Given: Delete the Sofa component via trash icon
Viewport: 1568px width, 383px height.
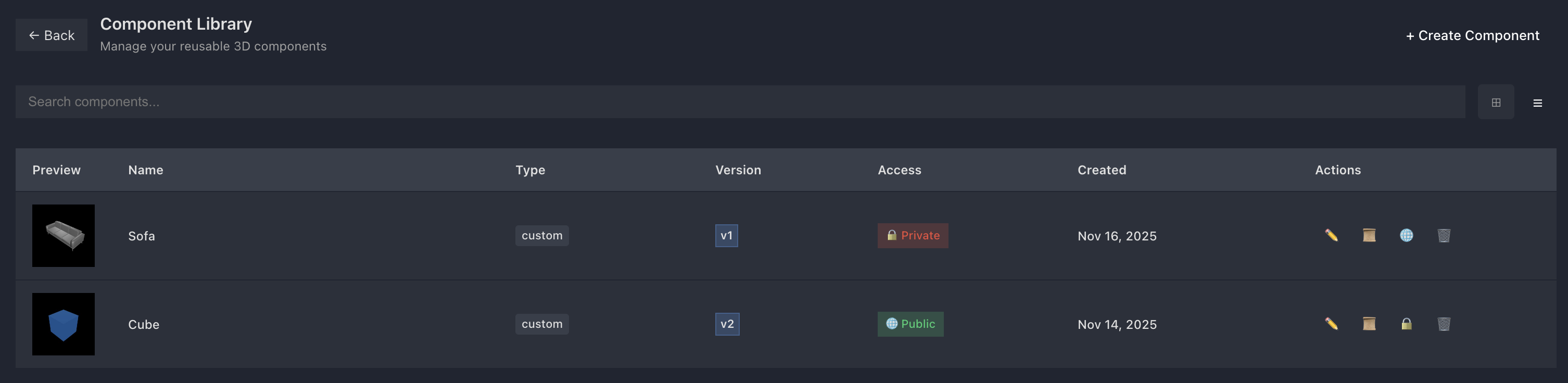Looking at the screenshot, I should pyautogui.click(x=1444, y=236).
